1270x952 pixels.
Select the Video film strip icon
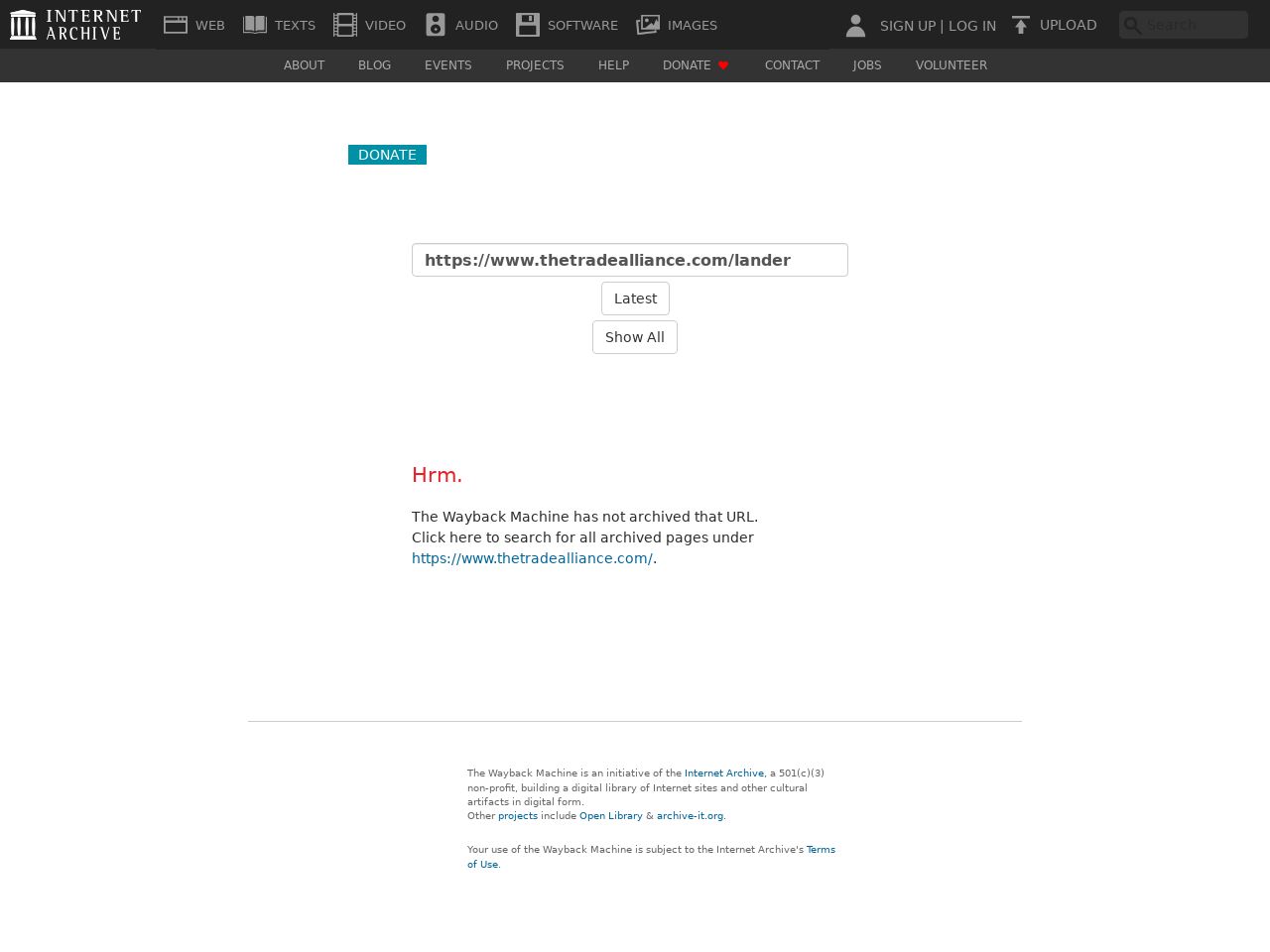[345, 25]
